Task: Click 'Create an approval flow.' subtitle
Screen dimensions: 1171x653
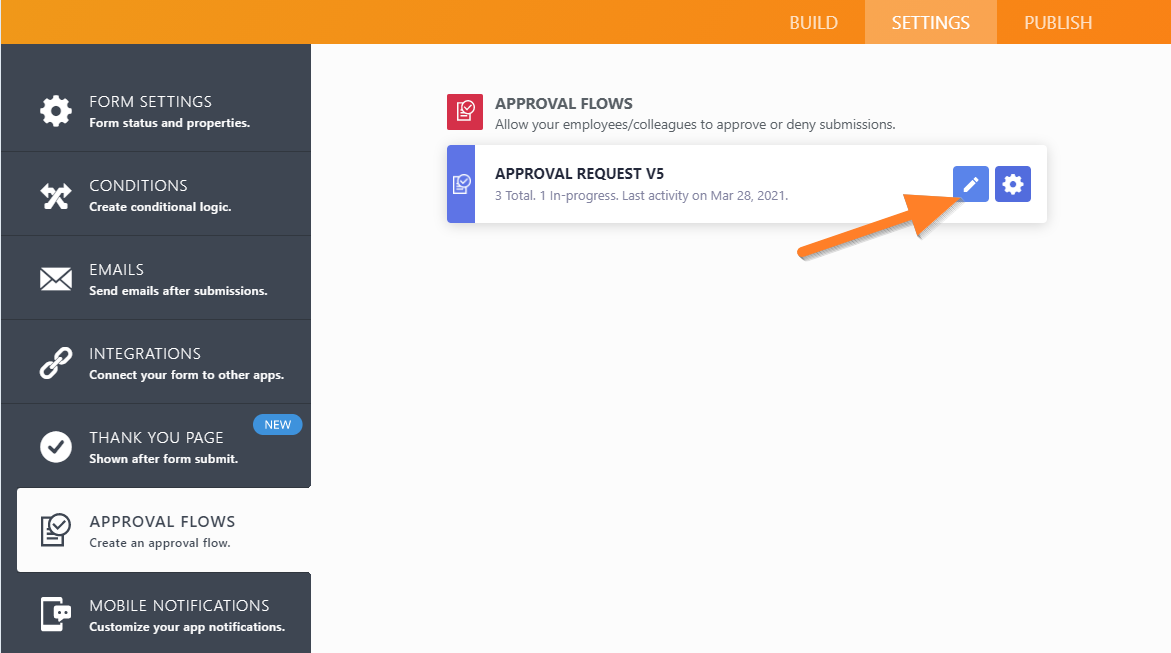Action: (x=160, y=543)
